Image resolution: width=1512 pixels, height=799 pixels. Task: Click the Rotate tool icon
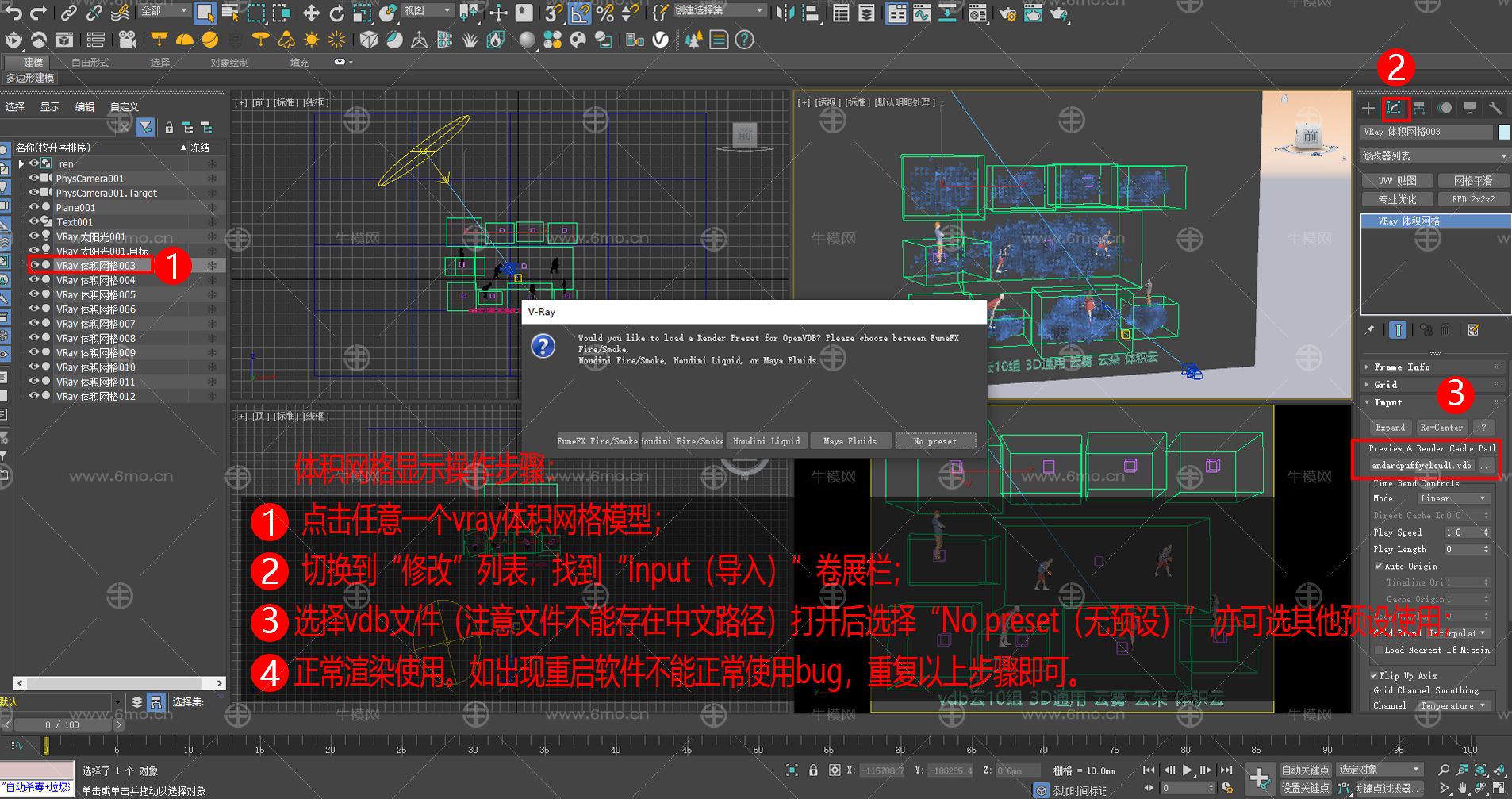(x=336, y=13)
